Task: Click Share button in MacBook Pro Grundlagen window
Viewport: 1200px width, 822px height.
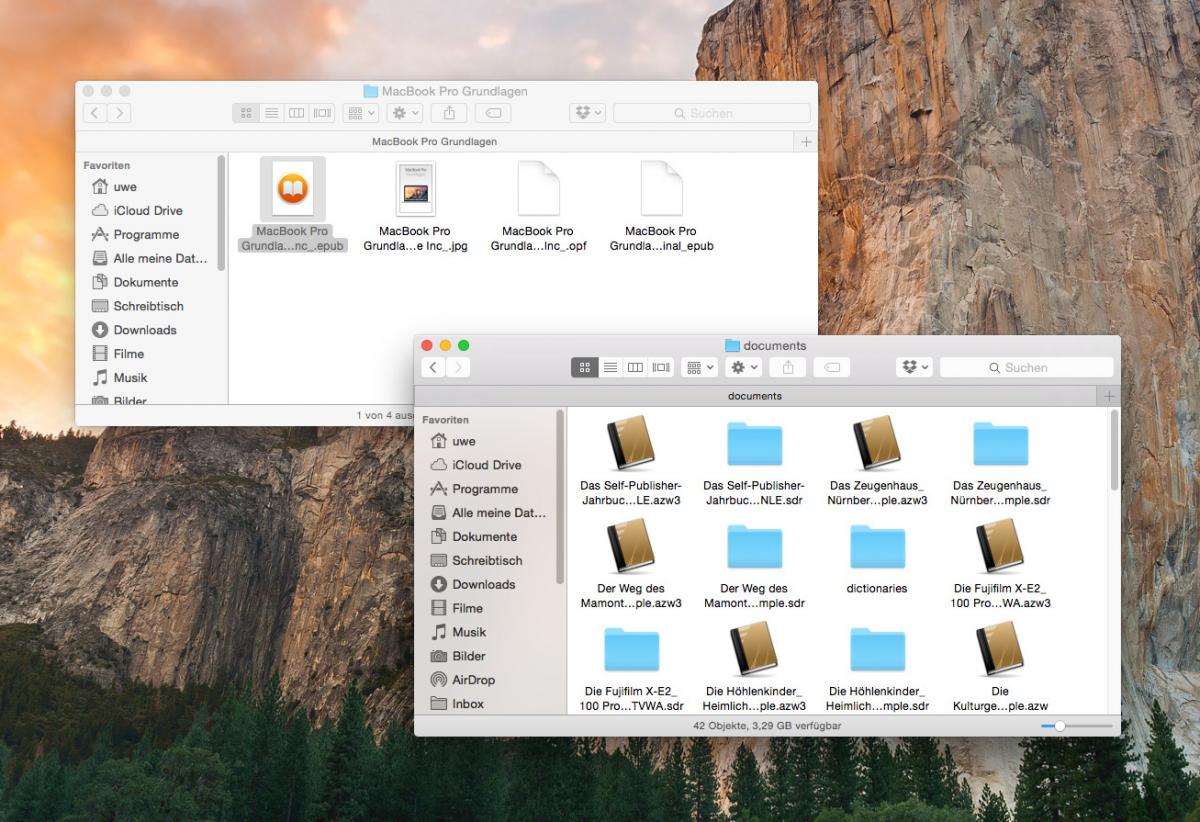Action: [449, 114]
